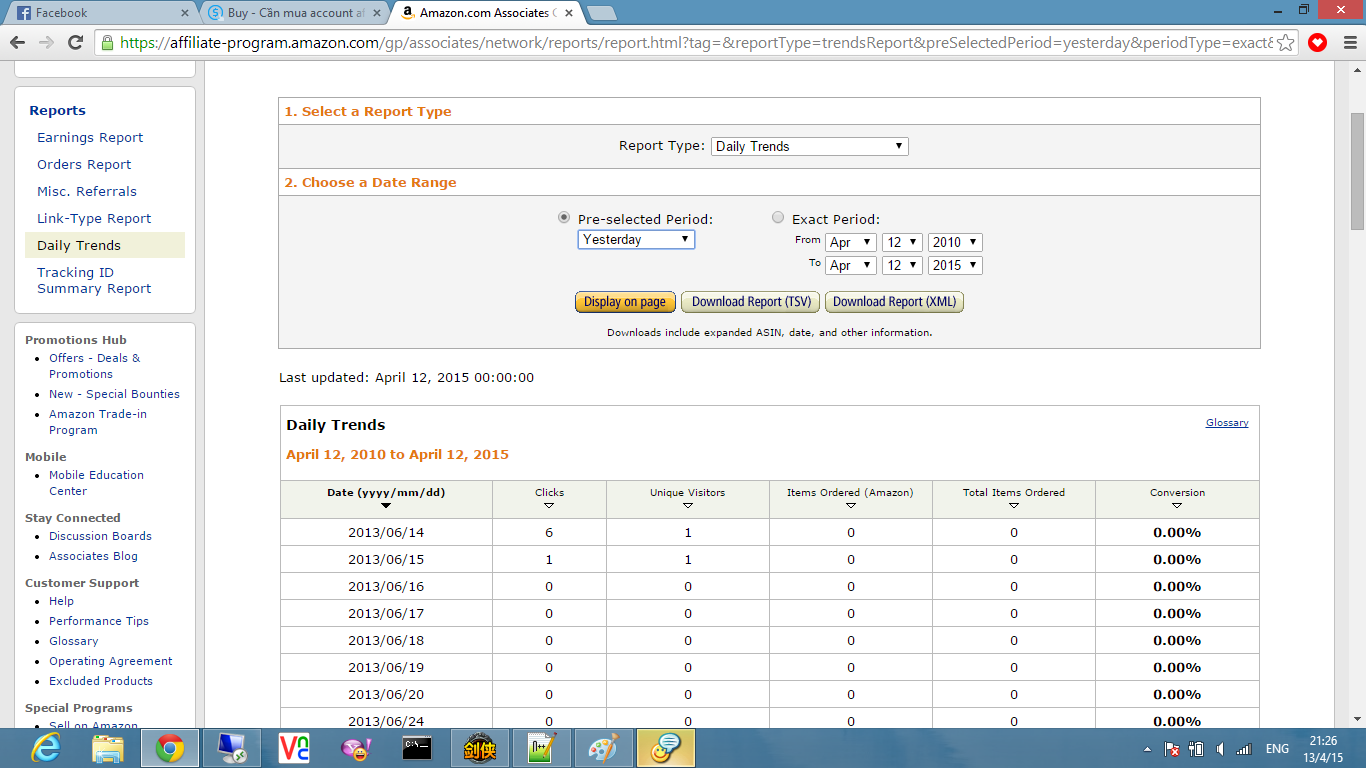Click the Chrome icon in the taskbar
1366x768 pixels.
169,748
